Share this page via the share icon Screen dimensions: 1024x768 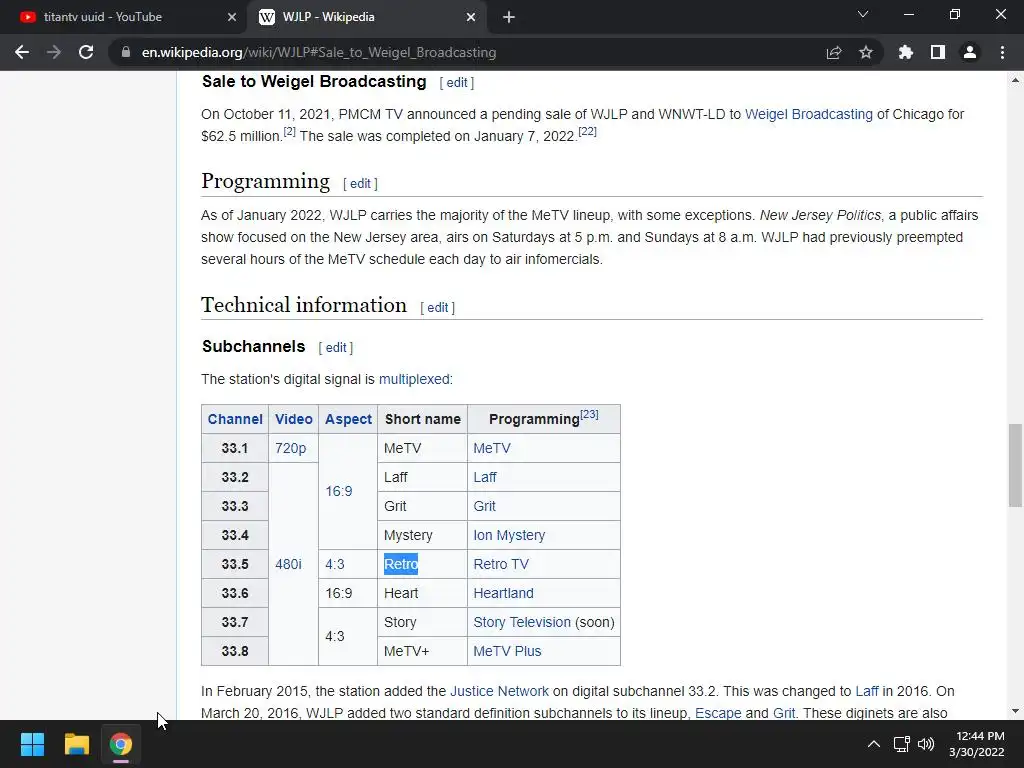834,52
